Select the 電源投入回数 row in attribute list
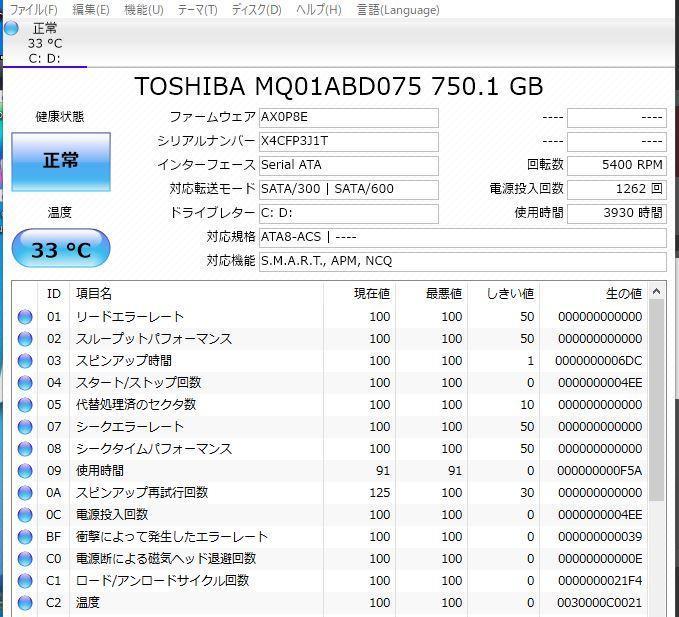Viewport: 679px width, 617px height. tap(112, 515)
